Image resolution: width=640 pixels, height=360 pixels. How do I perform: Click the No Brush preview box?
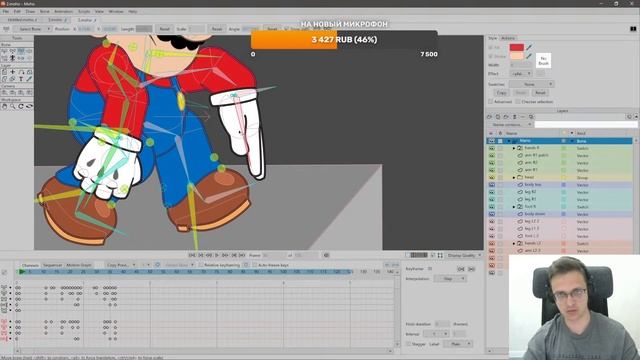pyautogui.click(x=543, y=61)
